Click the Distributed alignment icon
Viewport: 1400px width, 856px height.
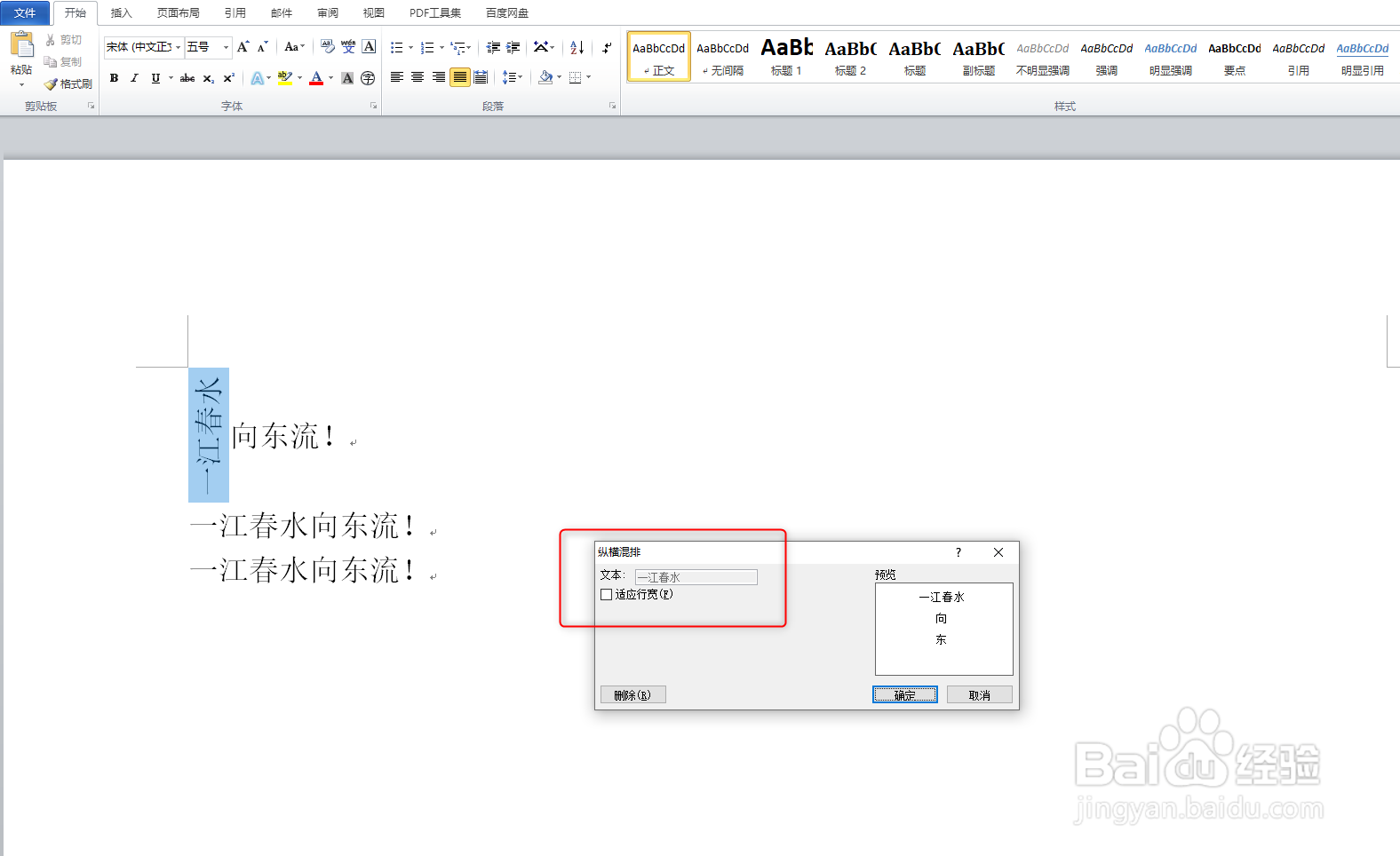point(481,77)
